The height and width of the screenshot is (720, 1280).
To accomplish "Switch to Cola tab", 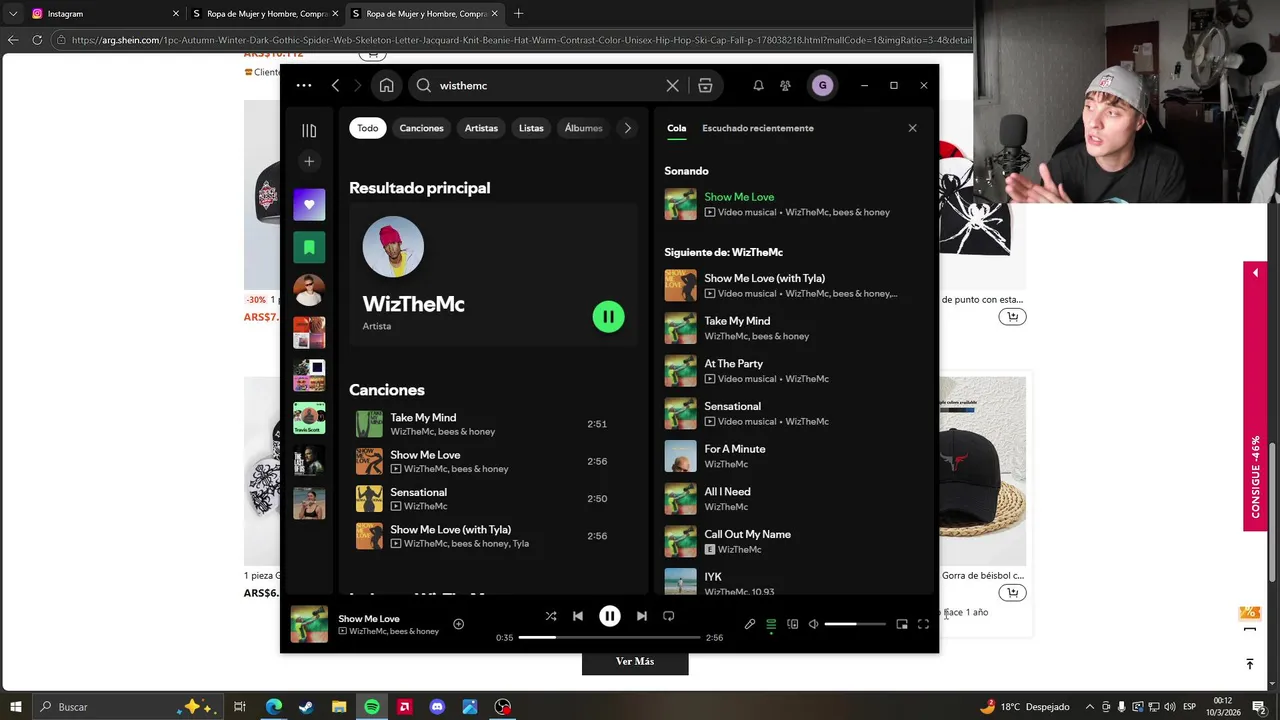I will click(x=677, y=128).
